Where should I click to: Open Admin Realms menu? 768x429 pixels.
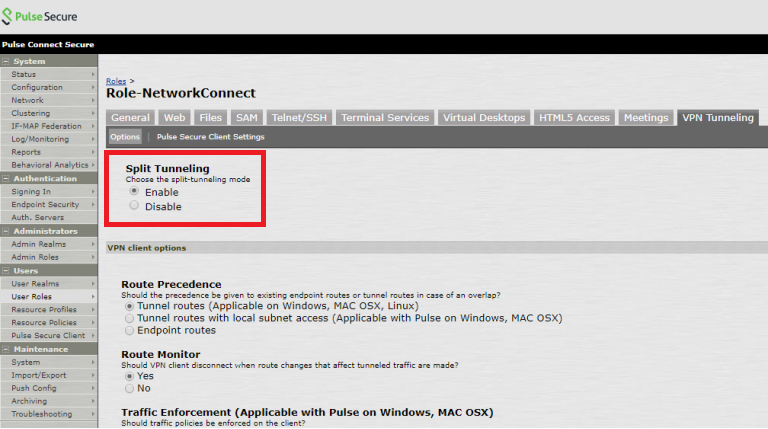tap(48, 244)
